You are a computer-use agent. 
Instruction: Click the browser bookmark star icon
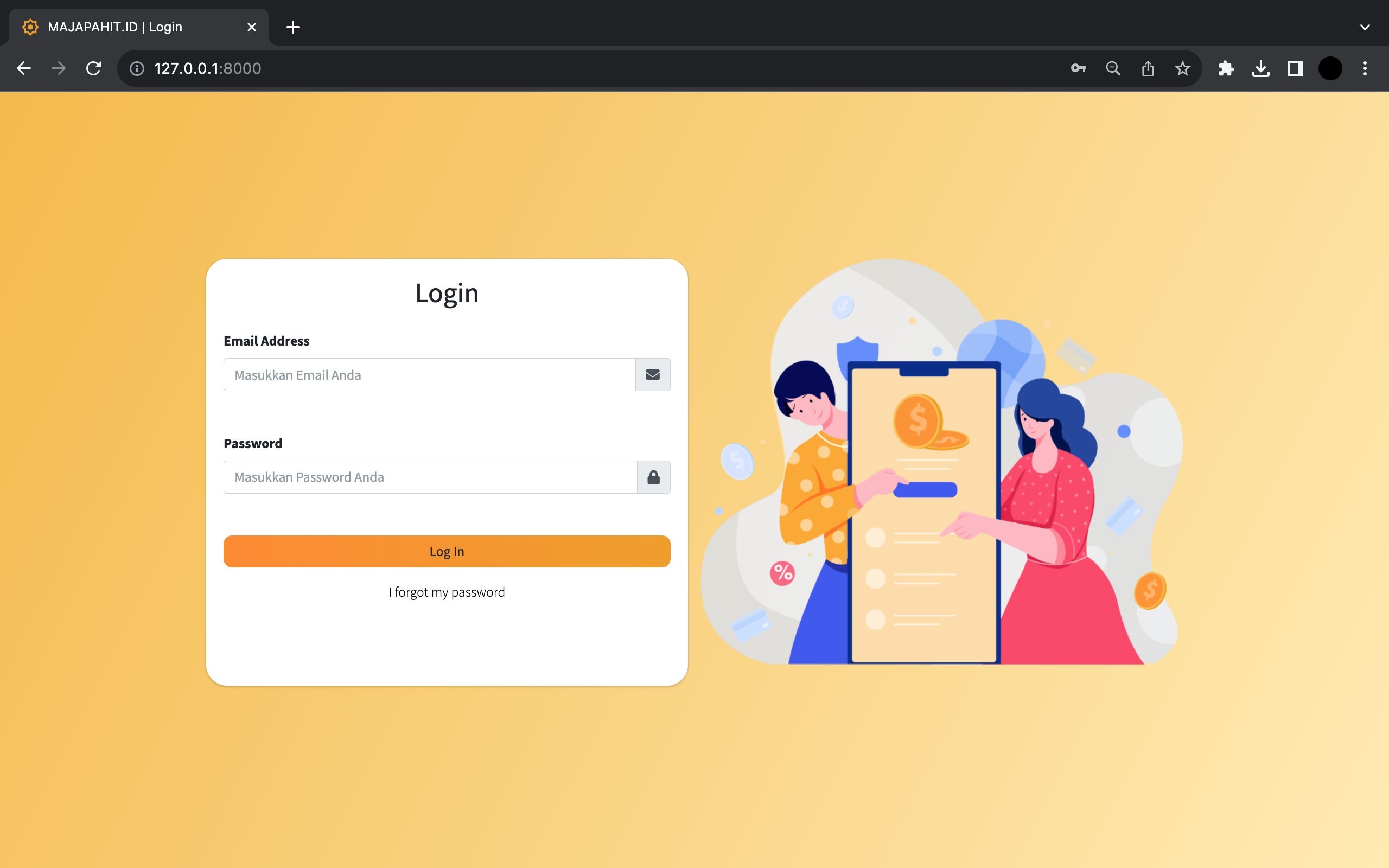coord(1183,68)
